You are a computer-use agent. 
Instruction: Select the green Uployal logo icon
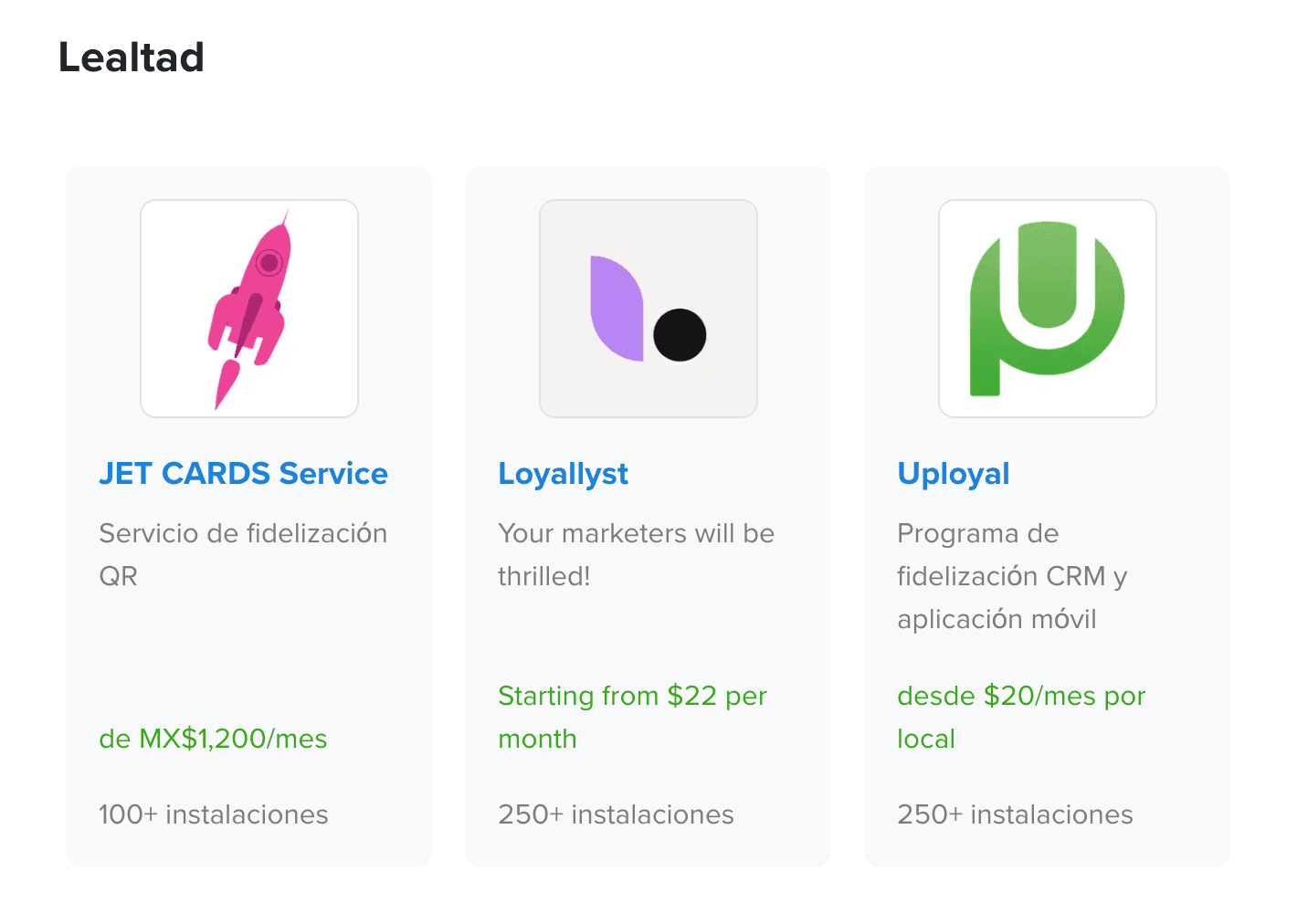point(1048,309)
